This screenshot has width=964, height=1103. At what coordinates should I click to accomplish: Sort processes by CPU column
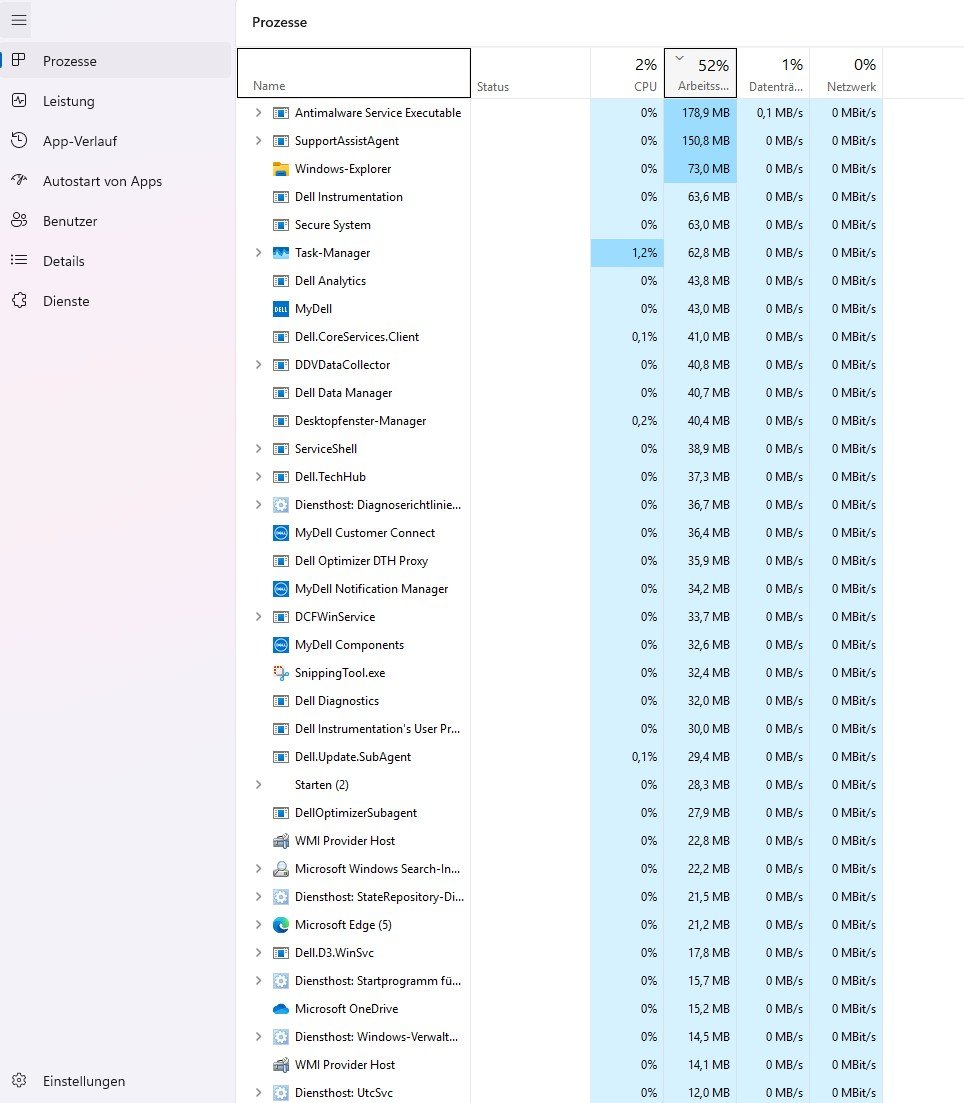click(x=627, y=72)
